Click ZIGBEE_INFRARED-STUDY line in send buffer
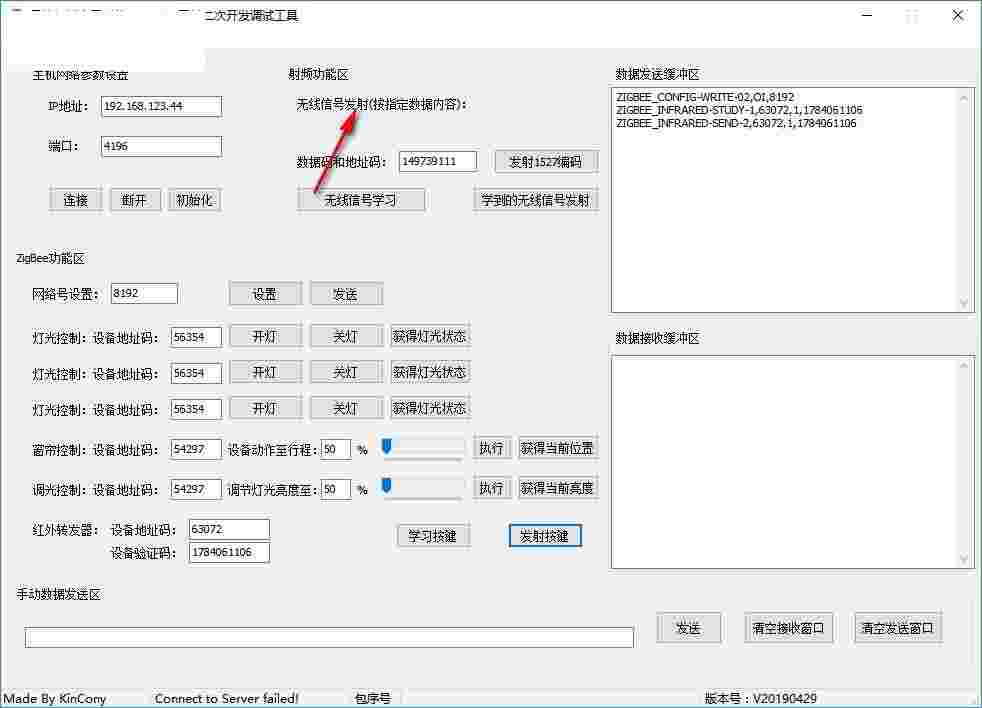This screenshot has height=708, width=982. (x=739, y=110)
